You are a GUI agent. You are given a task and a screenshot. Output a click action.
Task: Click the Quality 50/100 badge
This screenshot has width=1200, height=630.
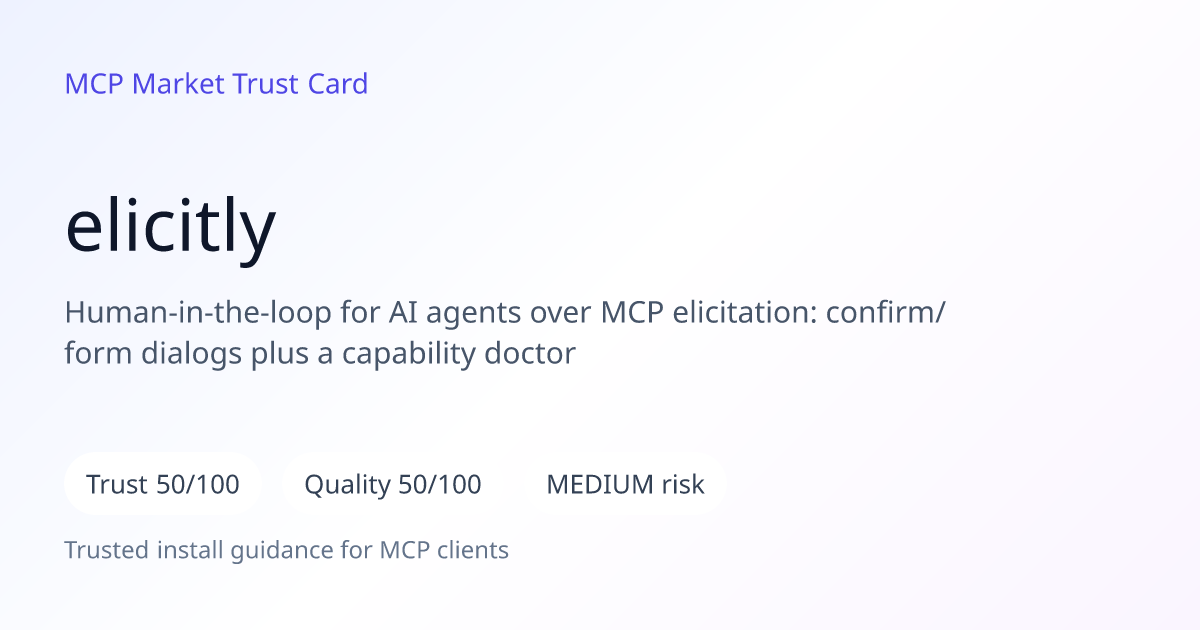tap(393, 485)
